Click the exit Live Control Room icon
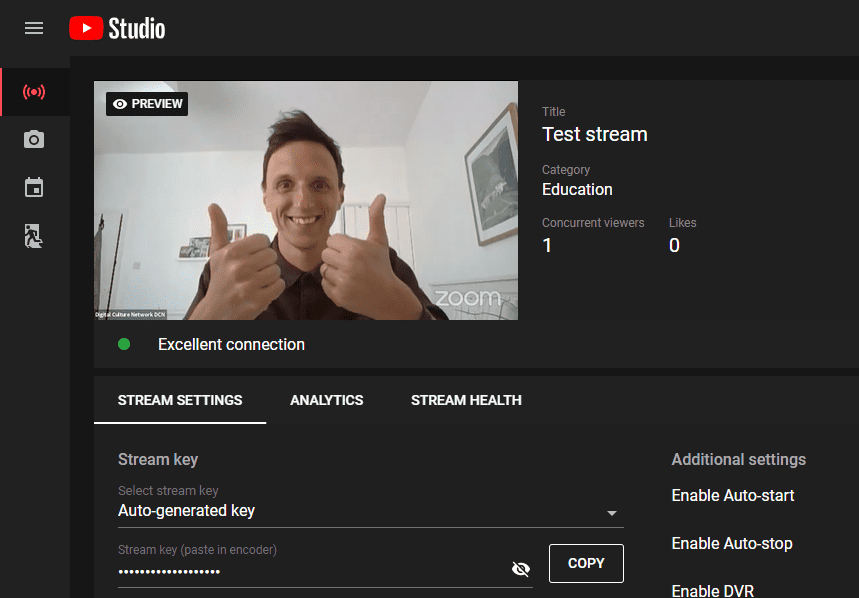 [34, 236]
